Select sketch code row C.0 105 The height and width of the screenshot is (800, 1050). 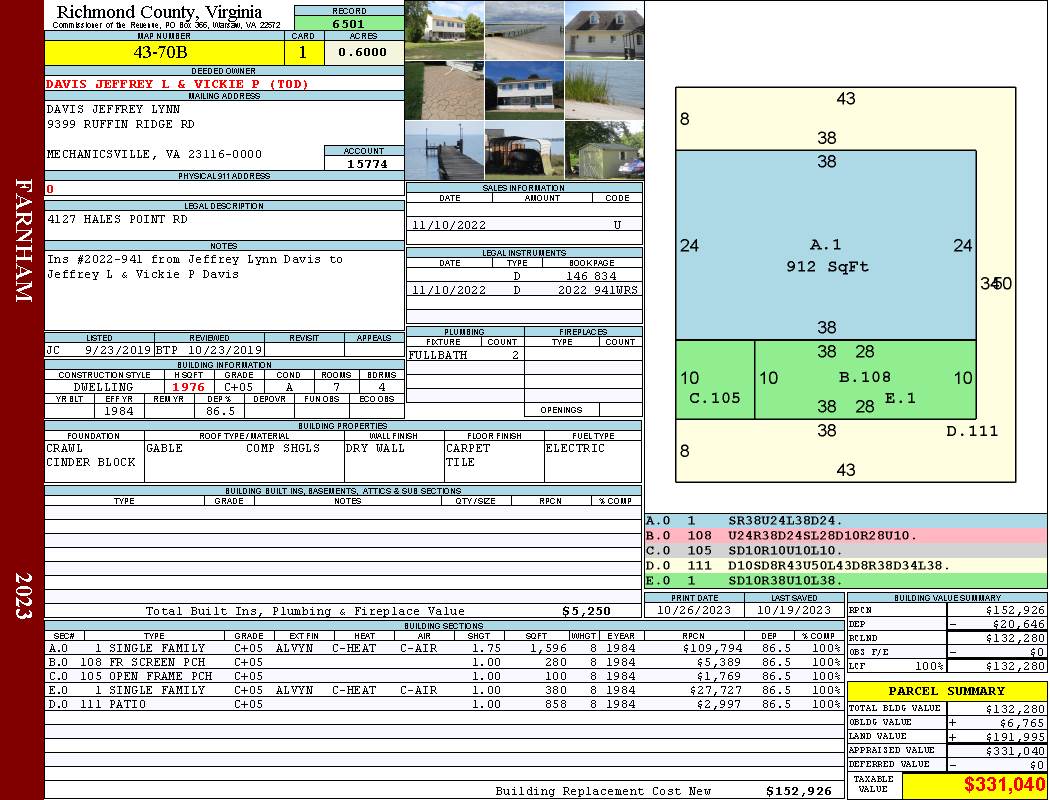click(x=845, y=550)
